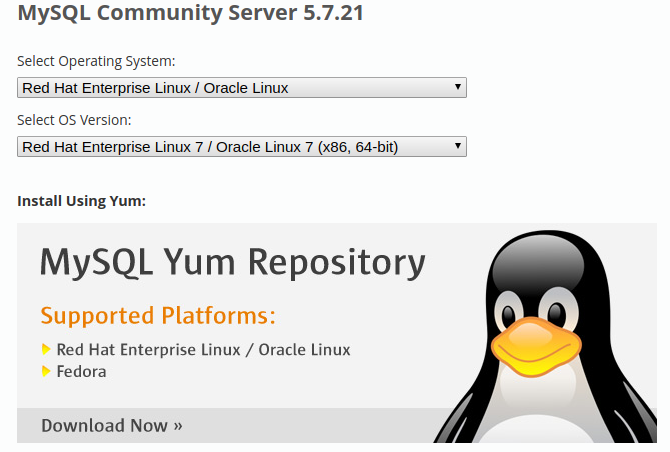Click the yellow arrow bullet beside Red Hat

pyautogui.click(x=46, y=349)
